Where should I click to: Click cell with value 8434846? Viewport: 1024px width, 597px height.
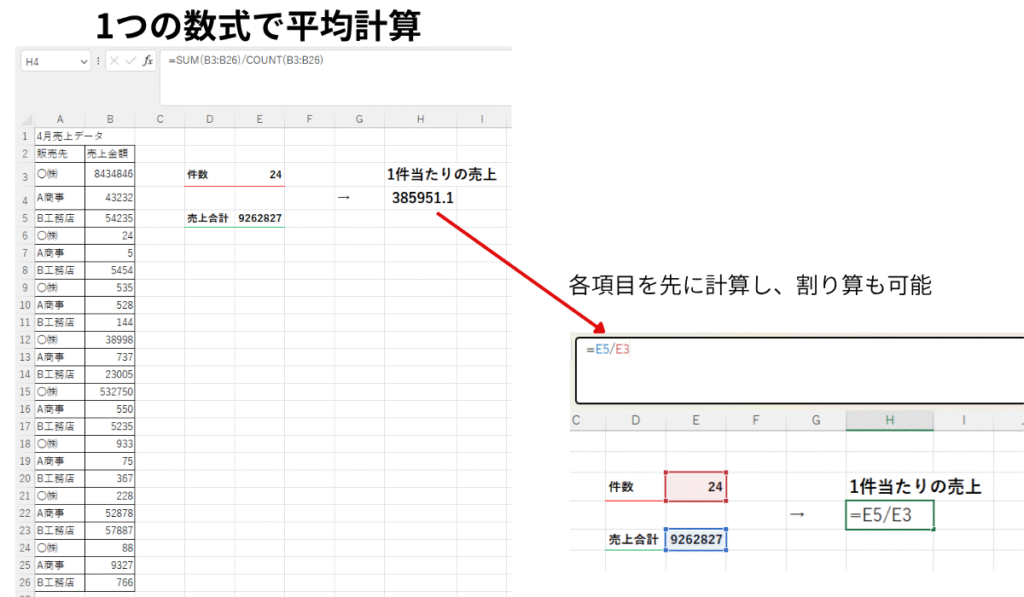point(109,174)
